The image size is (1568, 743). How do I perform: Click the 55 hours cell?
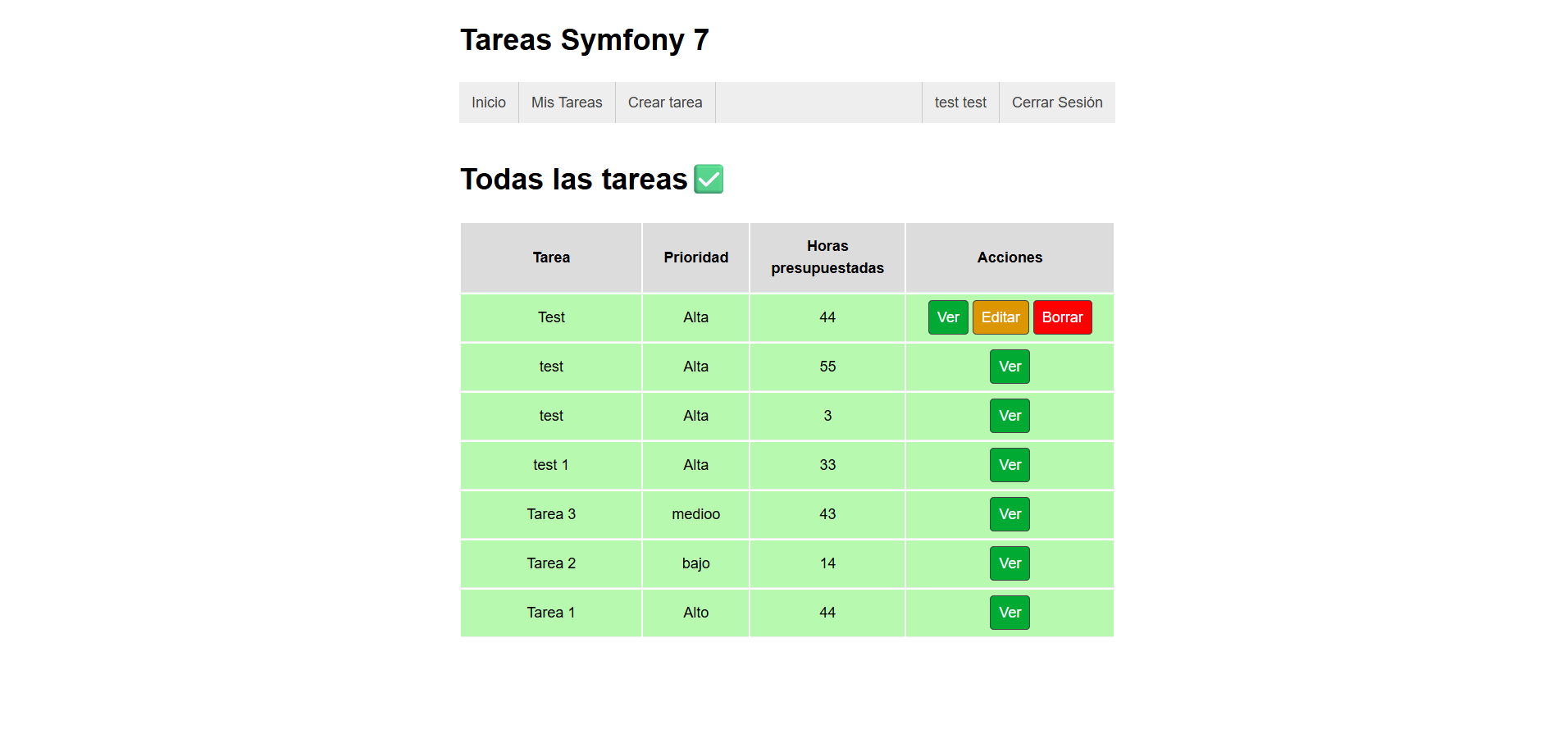pyautogui.click(x=827, y=367)
